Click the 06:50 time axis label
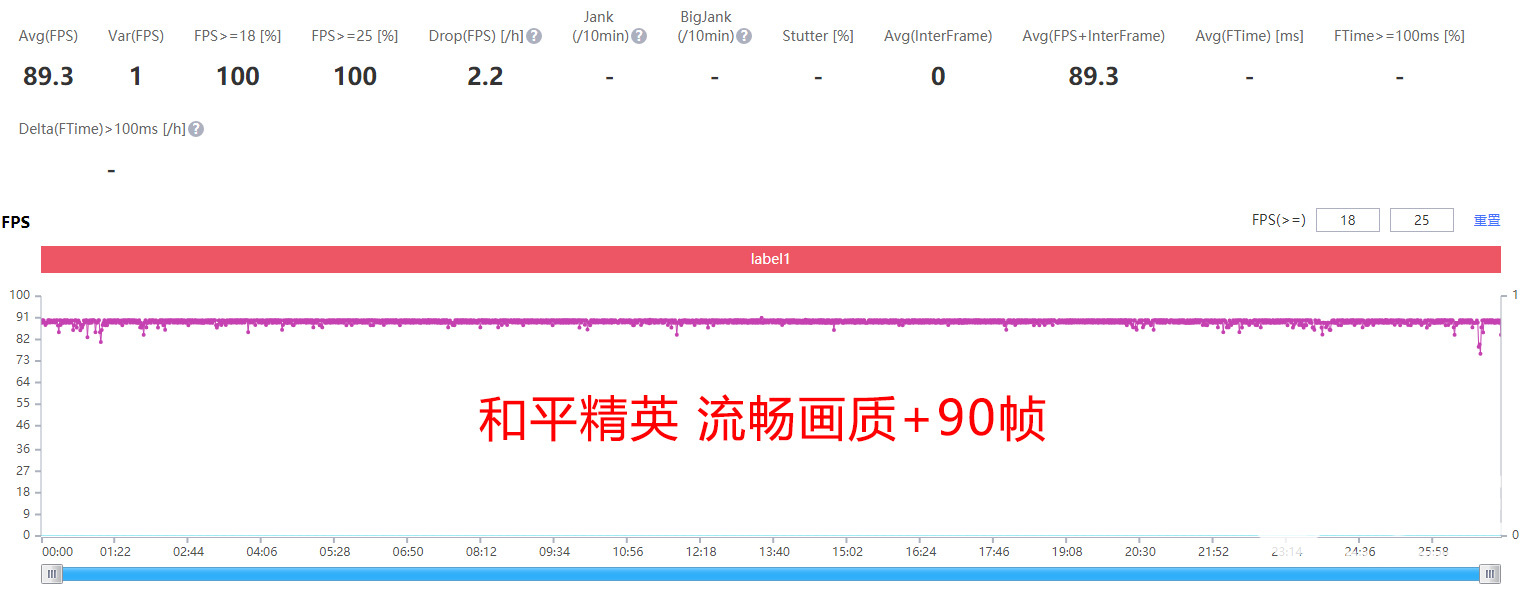The height and width of the screenshot is (592, 1524). click(x=408, y=552)
